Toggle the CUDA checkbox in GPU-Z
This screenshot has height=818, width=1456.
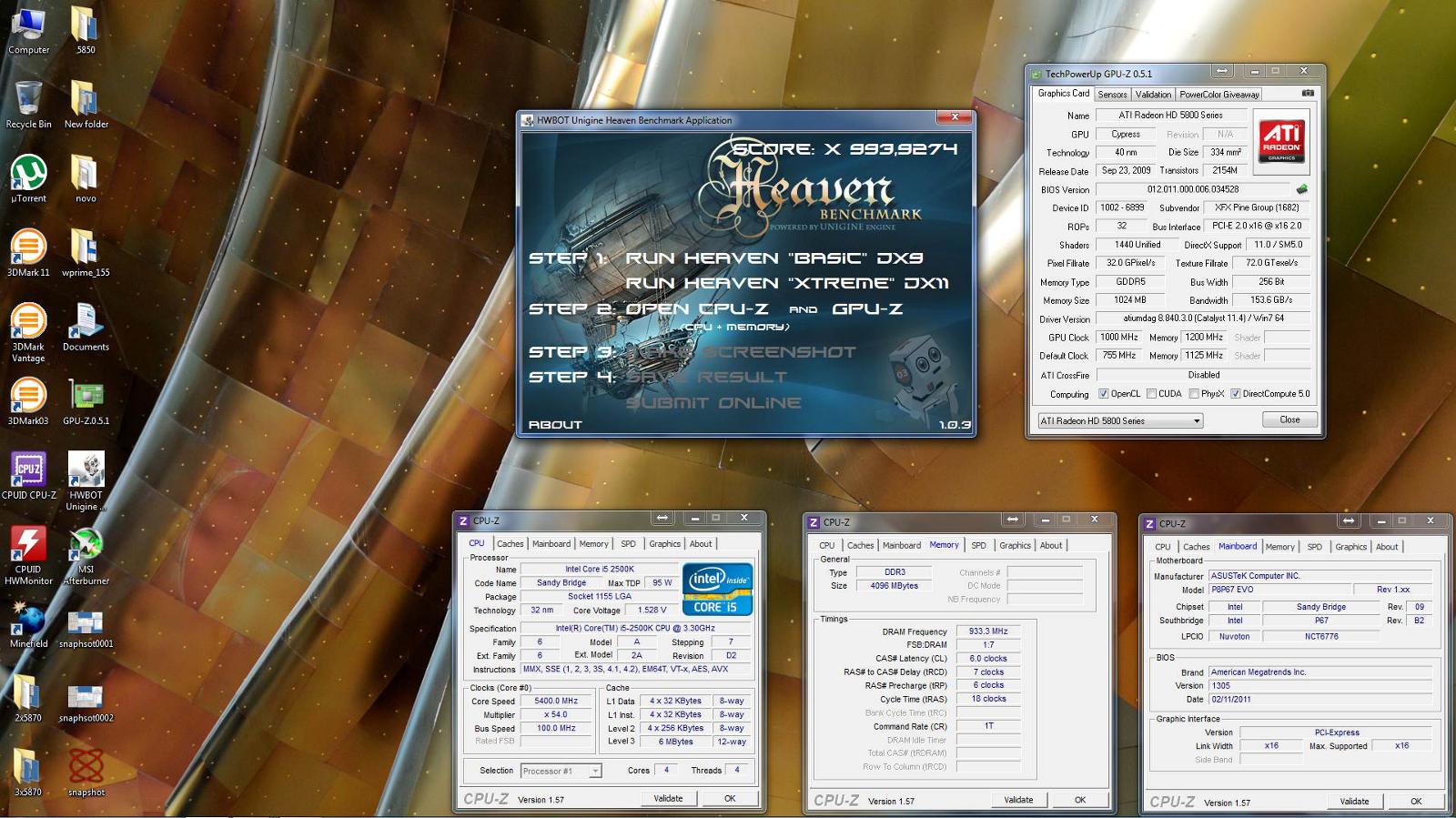(1151, 394)
